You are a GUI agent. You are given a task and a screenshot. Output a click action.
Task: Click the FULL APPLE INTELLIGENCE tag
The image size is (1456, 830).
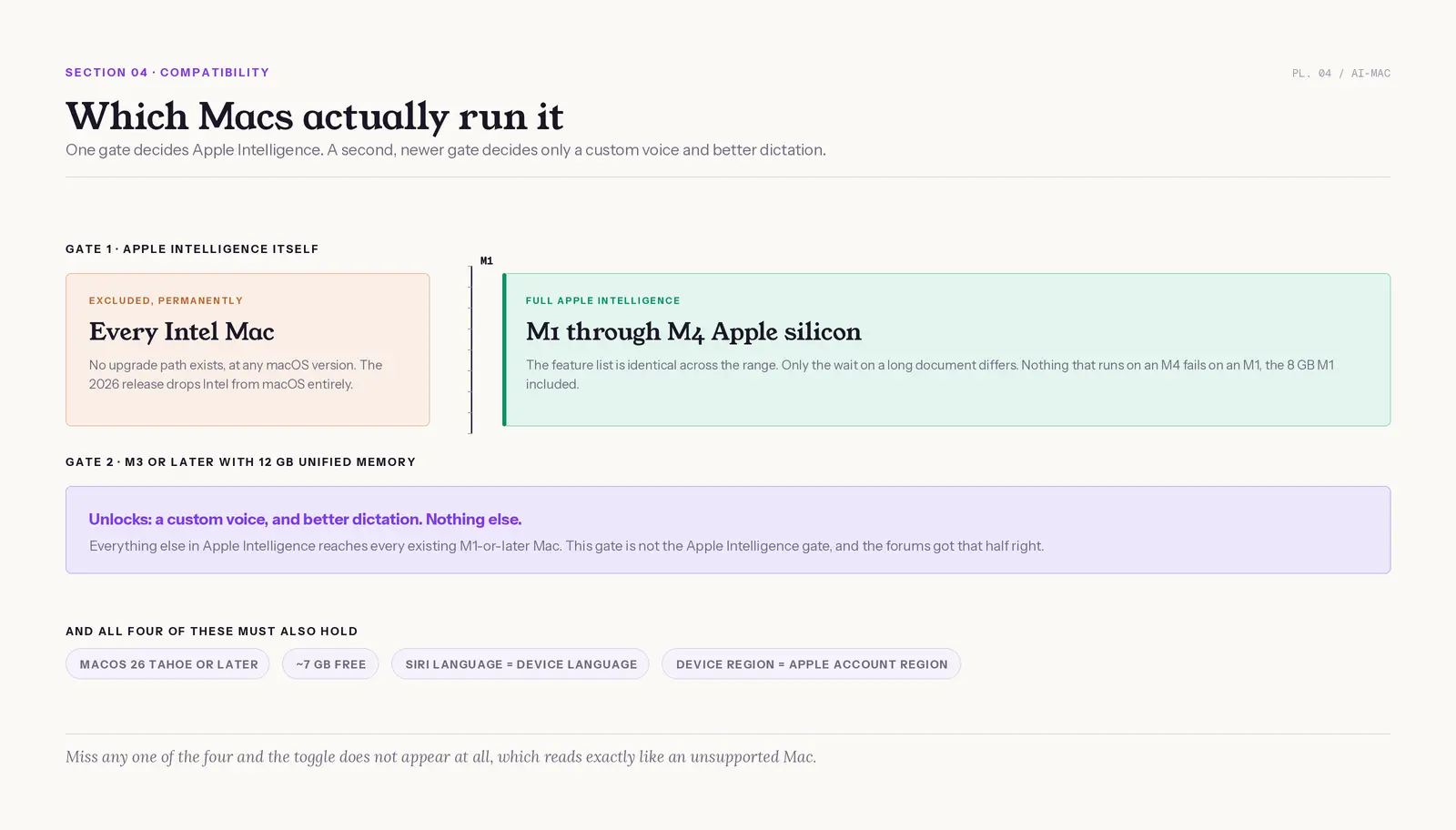602,300
